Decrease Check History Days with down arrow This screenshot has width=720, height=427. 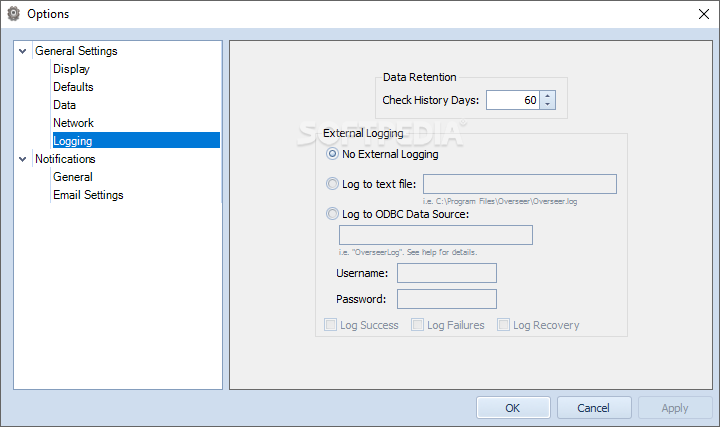point(547,105)
